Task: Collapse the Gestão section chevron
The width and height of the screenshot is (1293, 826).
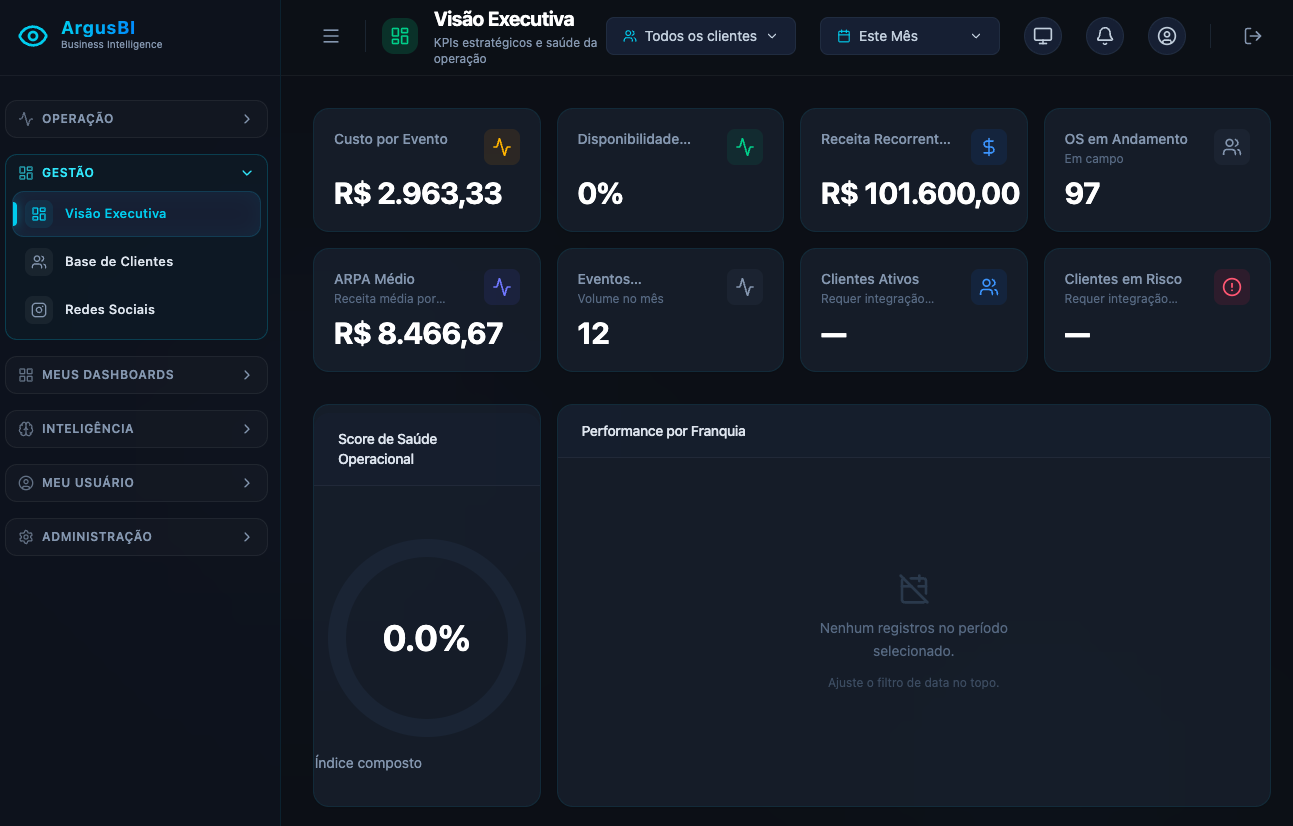Action: (x=247, y=173)
